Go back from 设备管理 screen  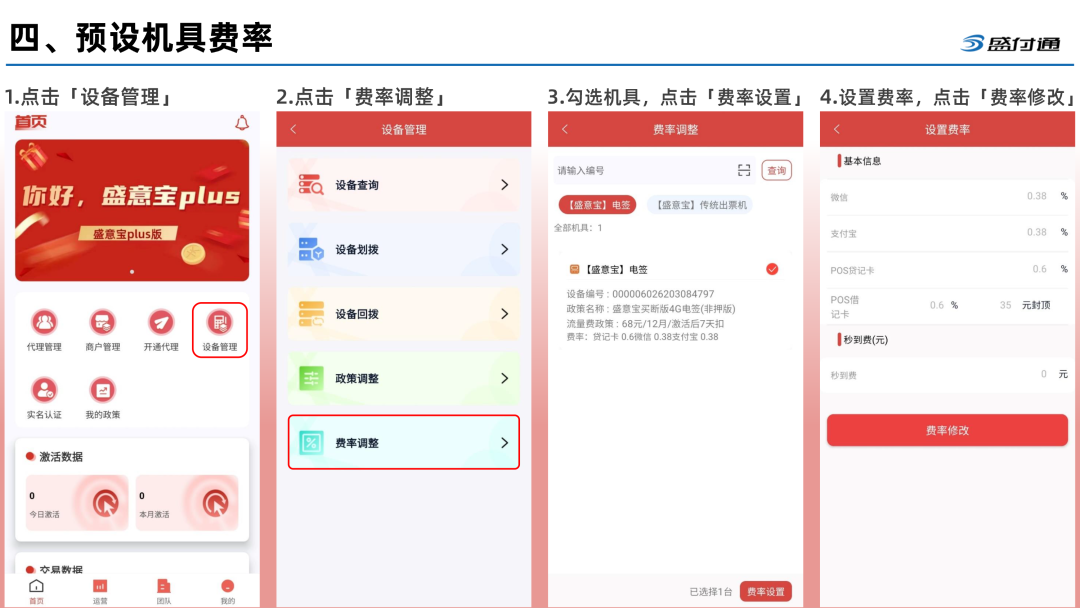(x=293, y=129)
